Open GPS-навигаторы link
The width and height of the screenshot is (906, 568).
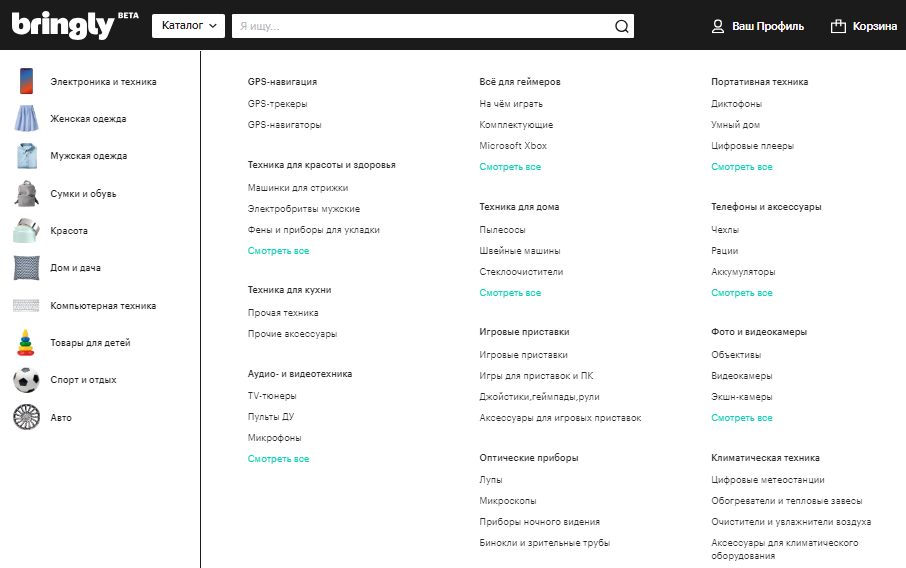click(x=284, y=124)
